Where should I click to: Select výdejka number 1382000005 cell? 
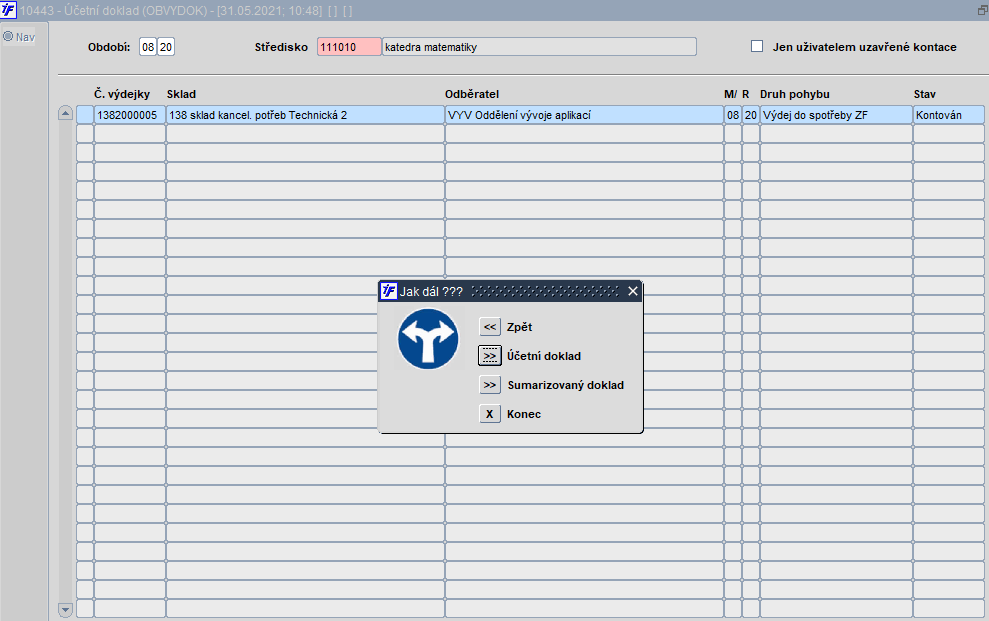pyautogui.click(x=130, y=115)
